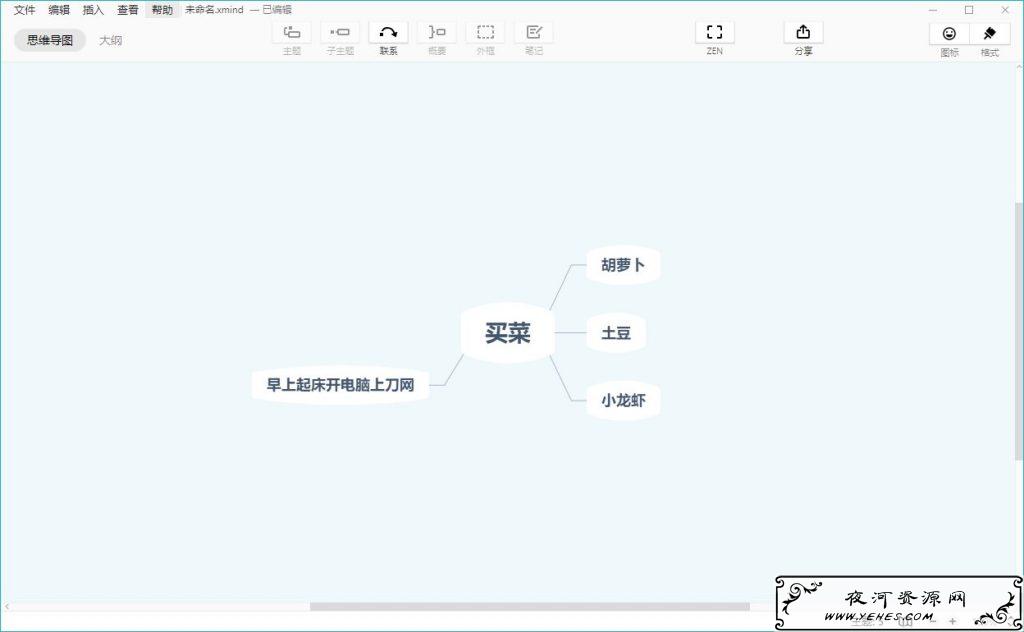Switch to the Mind Map (思维导图) view

coord(50,40)
